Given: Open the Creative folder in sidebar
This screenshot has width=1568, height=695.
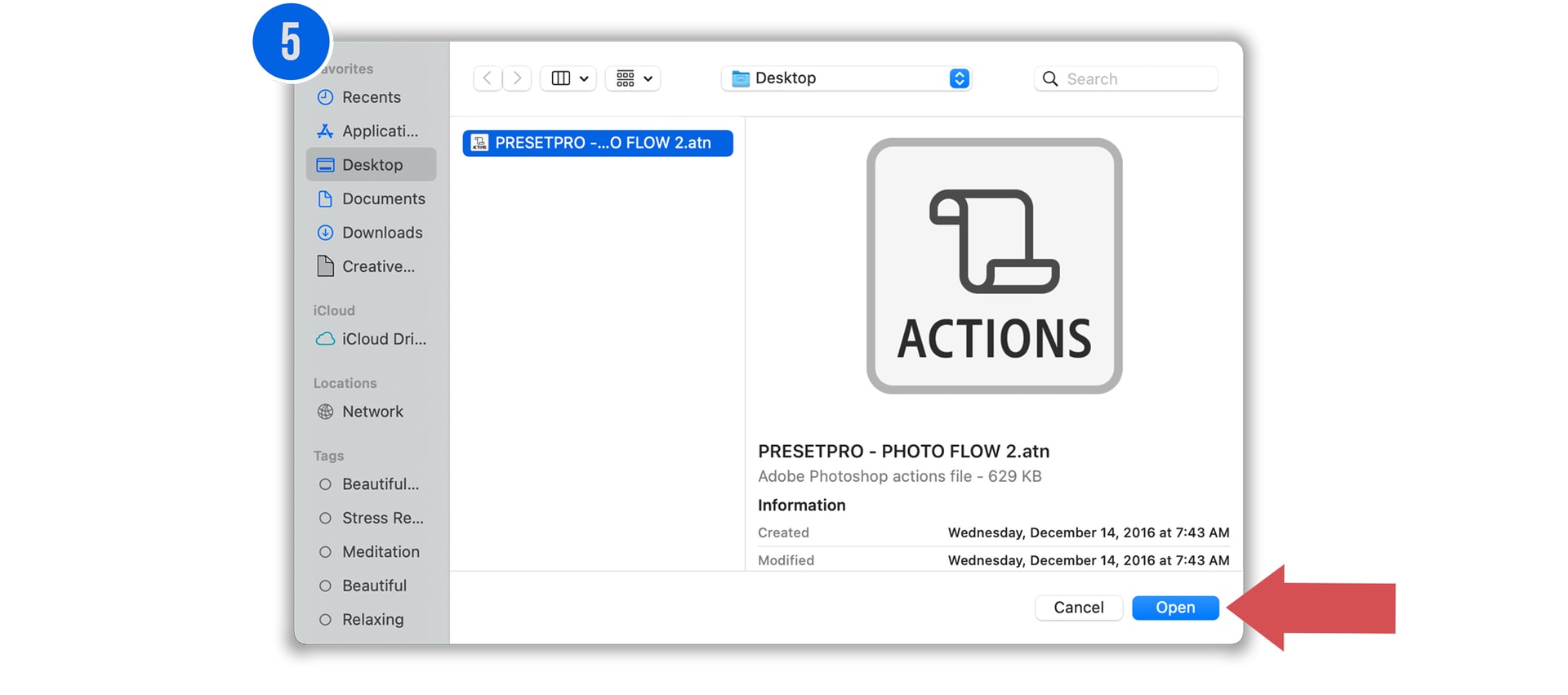Looking at the screenshot, I should (x=372, y=266).
